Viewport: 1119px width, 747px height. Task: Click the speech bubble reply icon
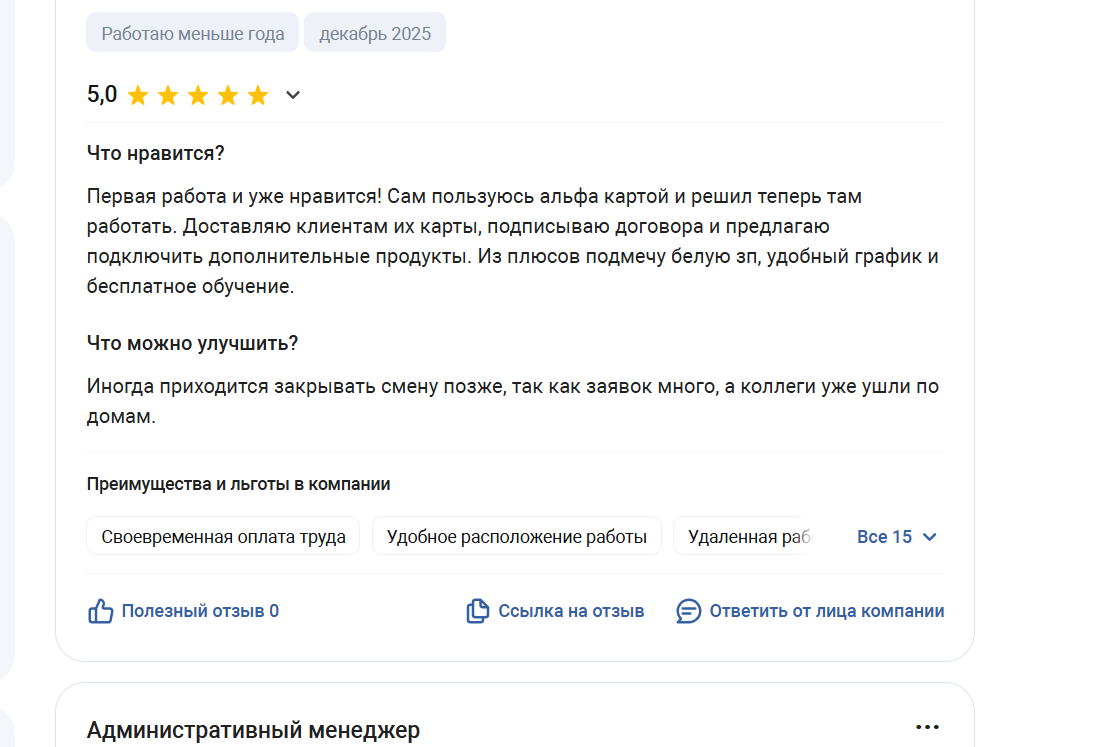[x=688, y=611]
